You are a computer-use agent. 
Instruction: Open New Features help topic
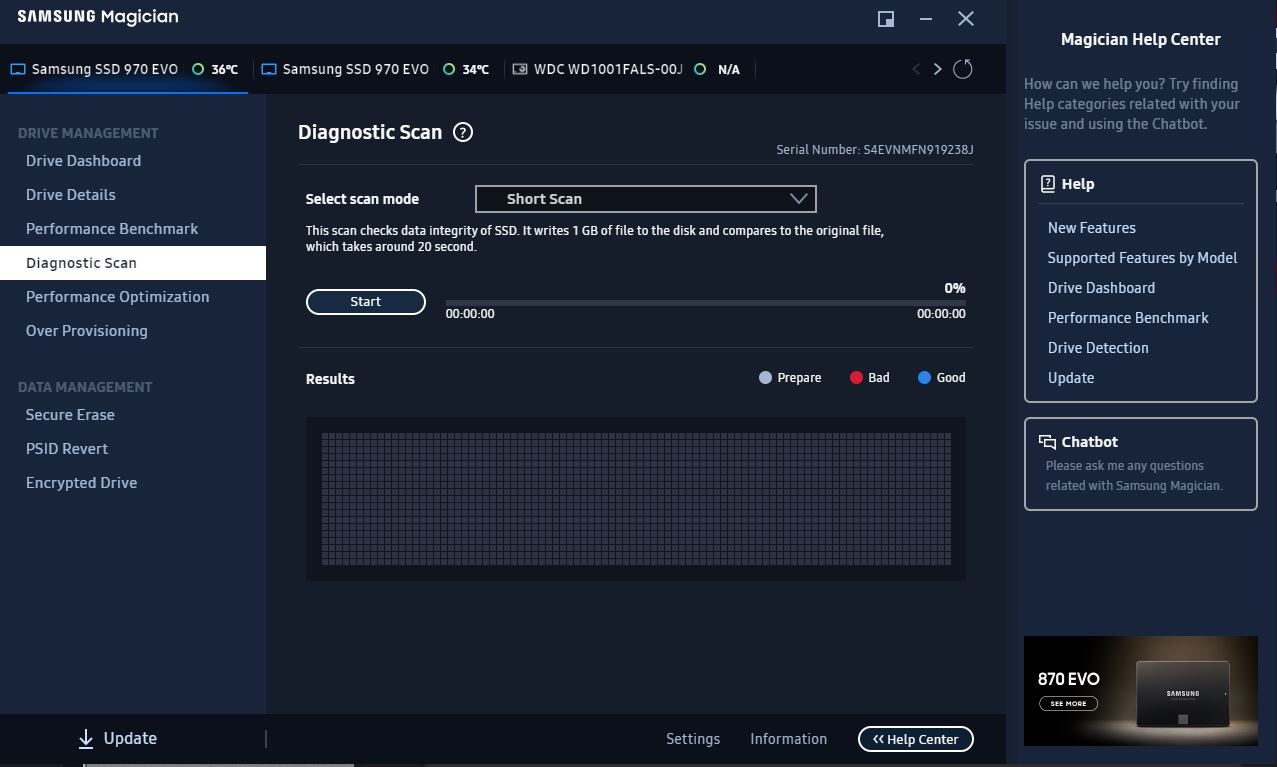click(x=1092, y=228)
